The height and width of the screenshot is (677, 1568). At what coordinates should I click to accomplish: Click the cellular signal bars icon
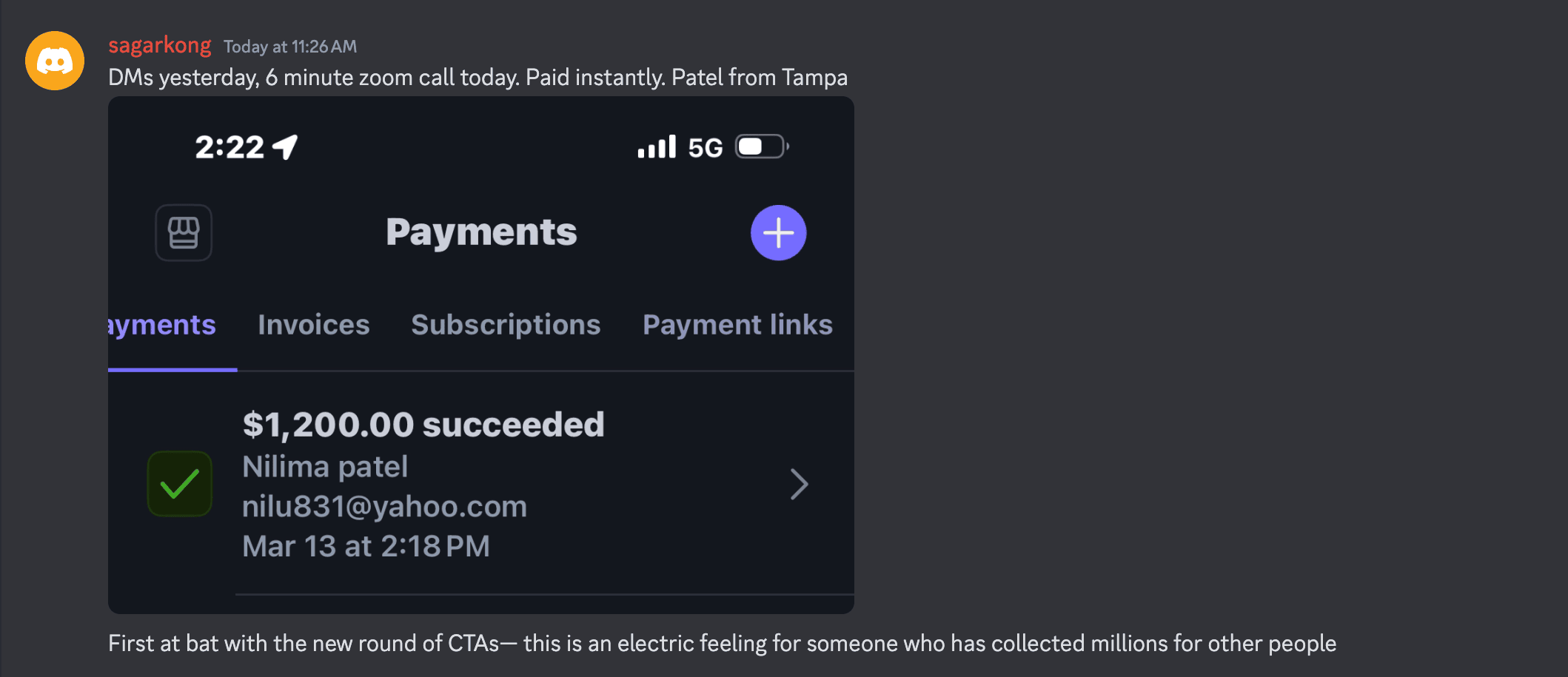pyautogui.click(x=657, y=146)
